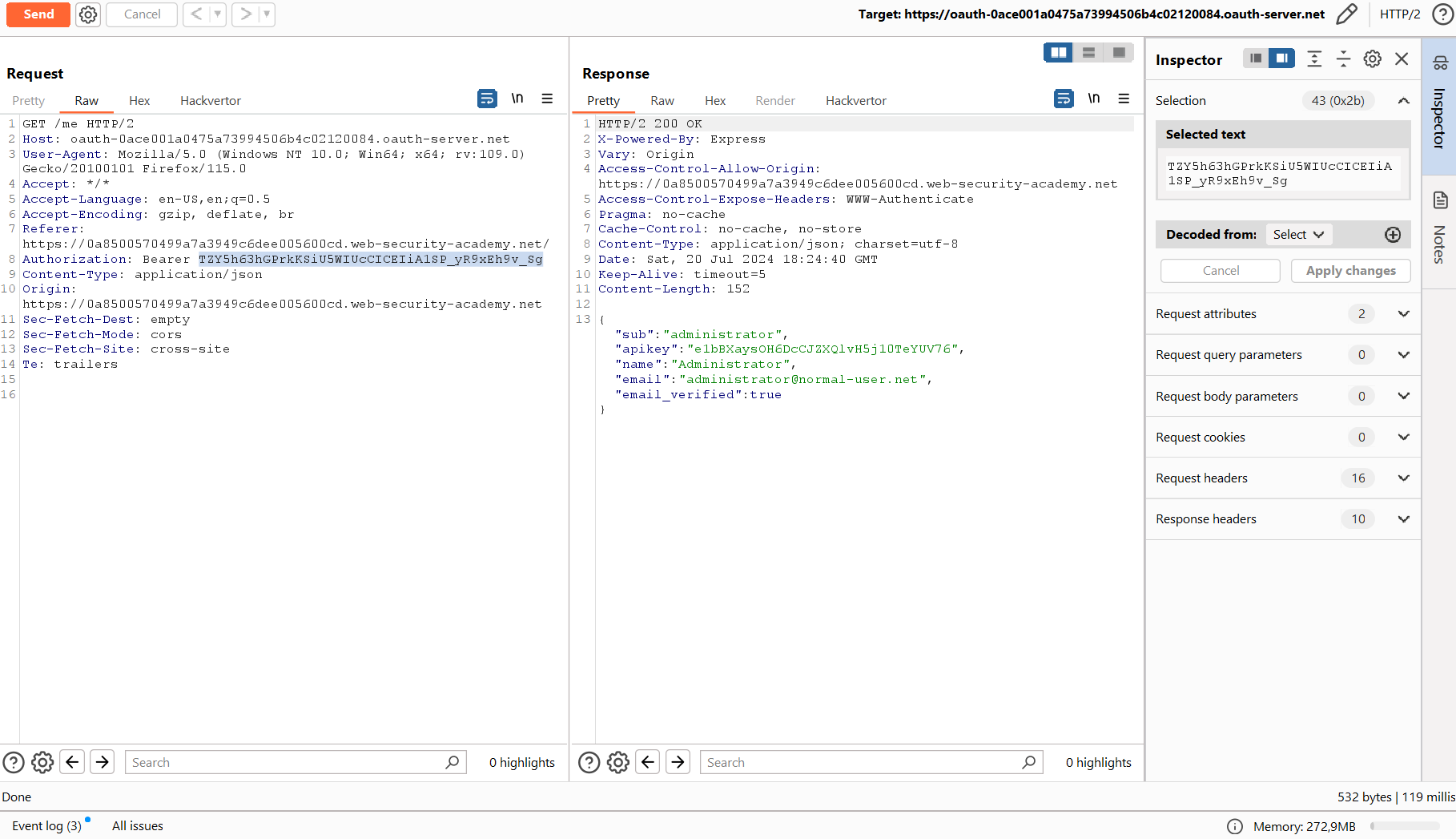
Task: Open Inspector settings gear
Action: [1373, 58]
